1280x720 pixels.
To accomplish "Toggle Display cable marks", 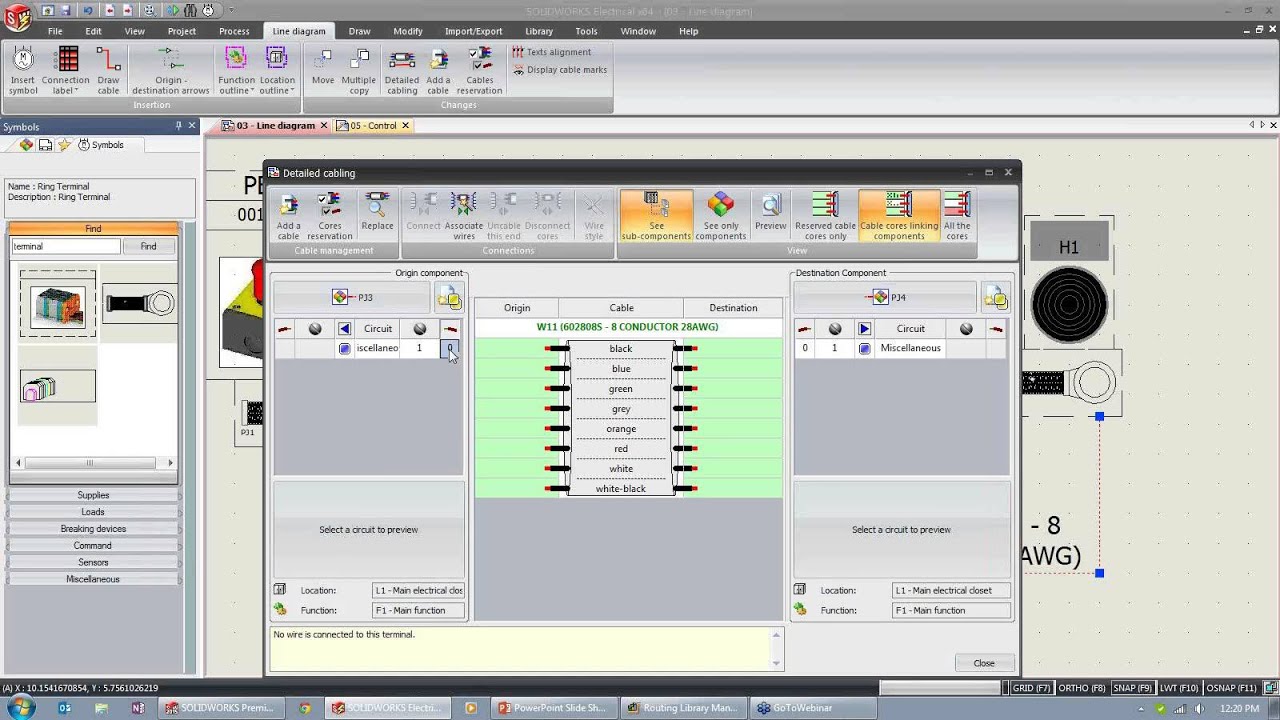I will click(x=560, y=70).
